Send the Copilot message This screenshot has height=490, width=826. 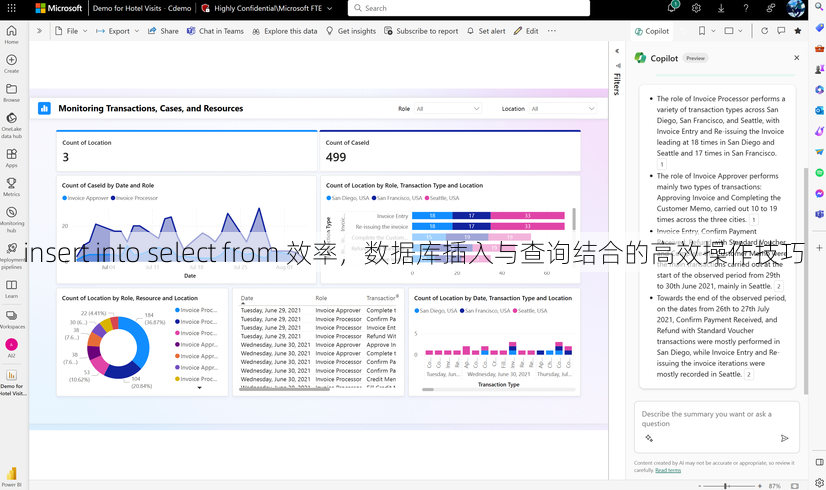784,438
